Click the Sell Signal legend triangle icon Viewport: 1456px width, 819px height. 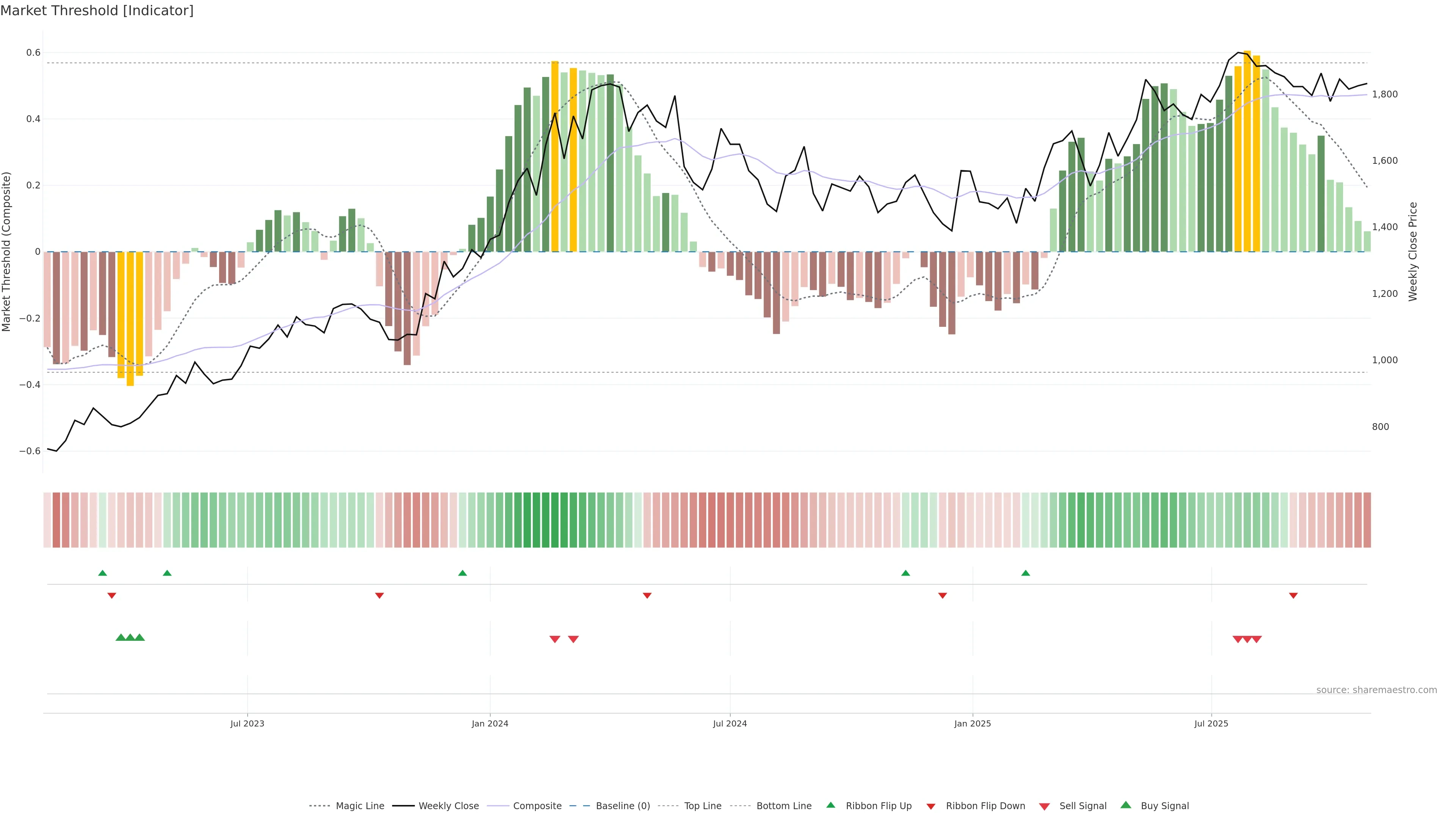click(x=1045, y=806)
